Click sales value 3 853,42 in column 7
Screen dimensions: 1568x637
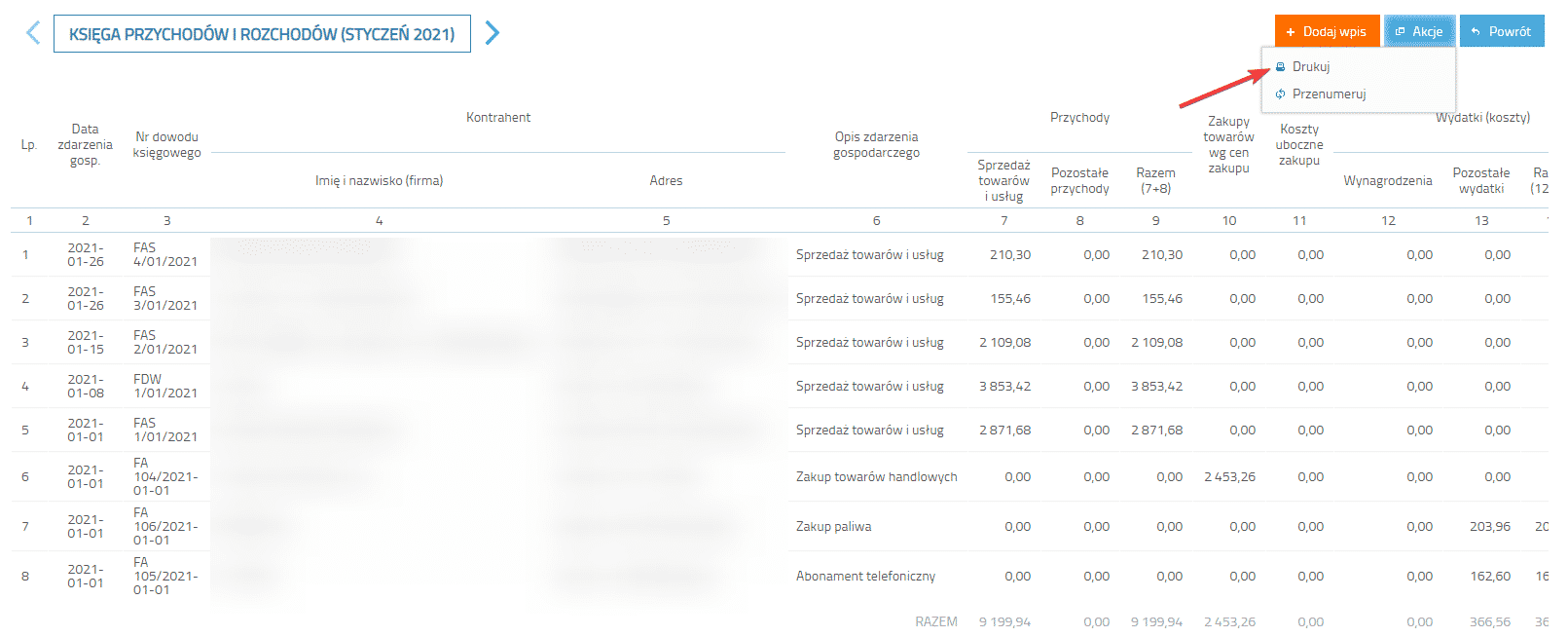1005,386
